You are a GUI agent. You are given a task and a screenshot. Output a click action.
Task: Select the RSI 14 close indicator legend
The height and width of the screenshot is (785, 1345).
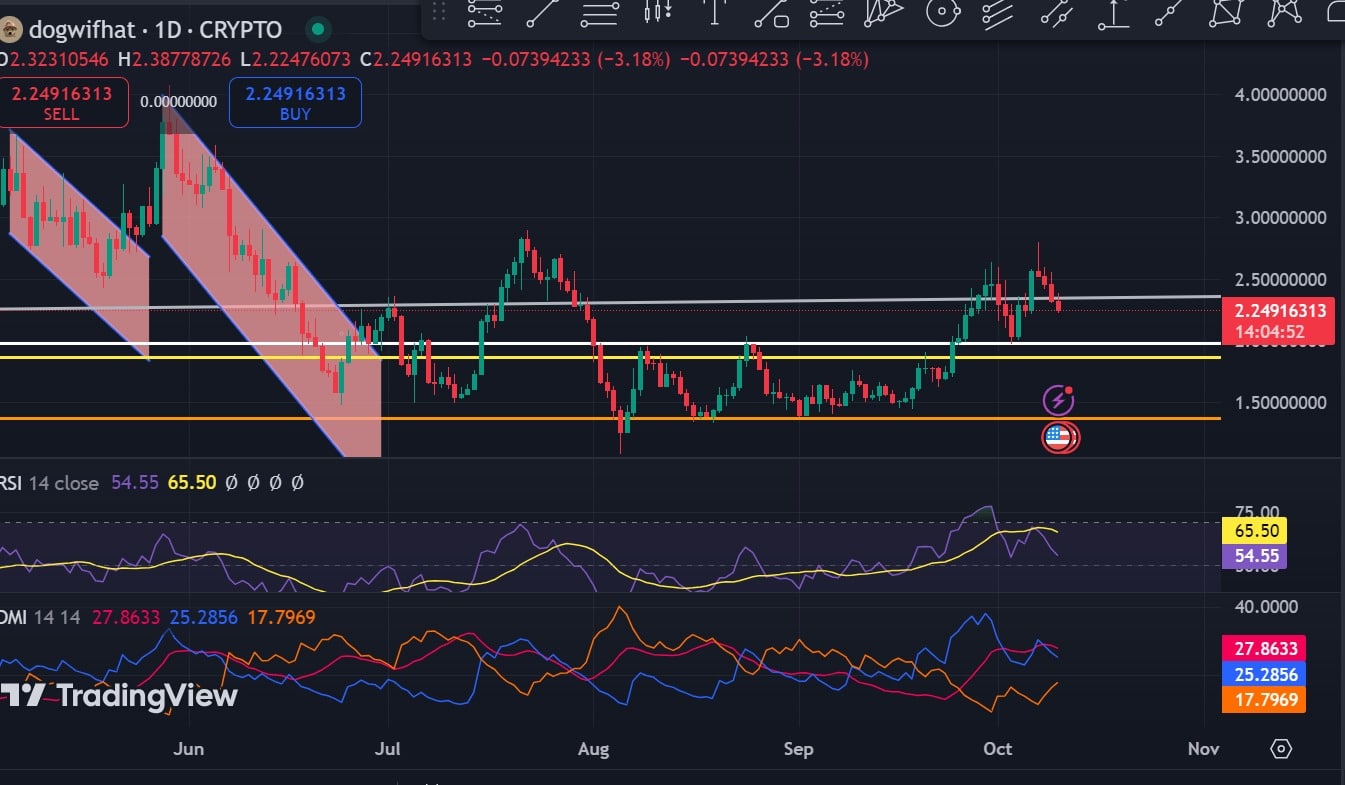coord(50,483)
